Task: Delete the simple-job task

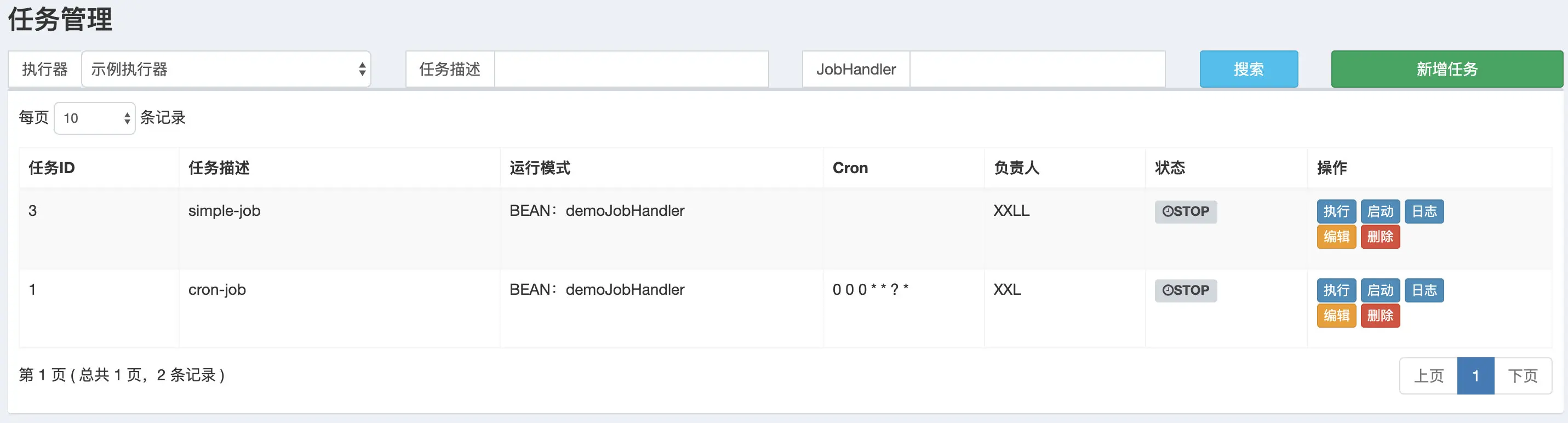Action: tap(1380, 237)
